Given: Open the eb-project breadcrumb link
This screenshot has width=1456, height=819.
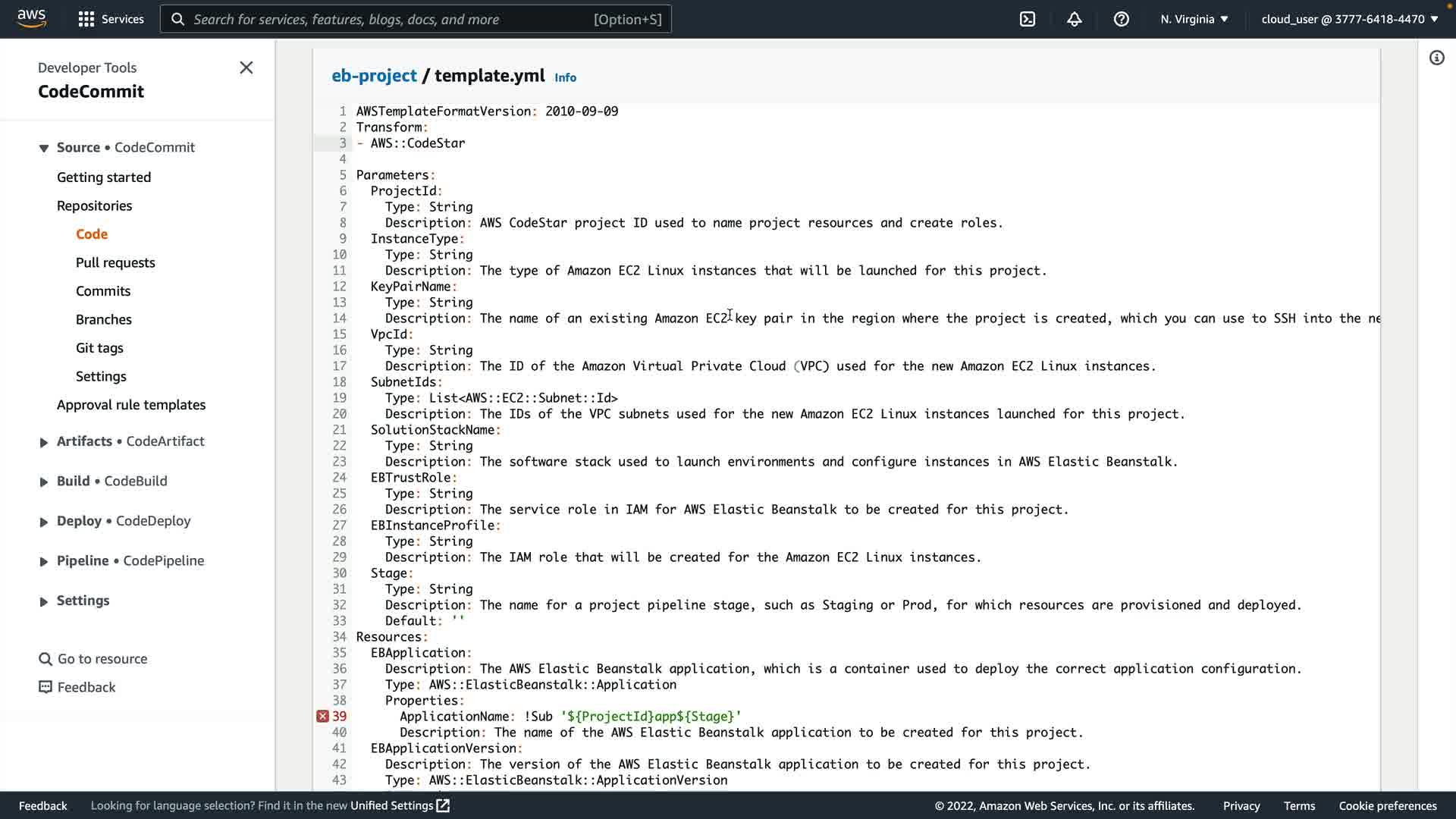Looking at the screenshot, I should [x=374, y=76].
